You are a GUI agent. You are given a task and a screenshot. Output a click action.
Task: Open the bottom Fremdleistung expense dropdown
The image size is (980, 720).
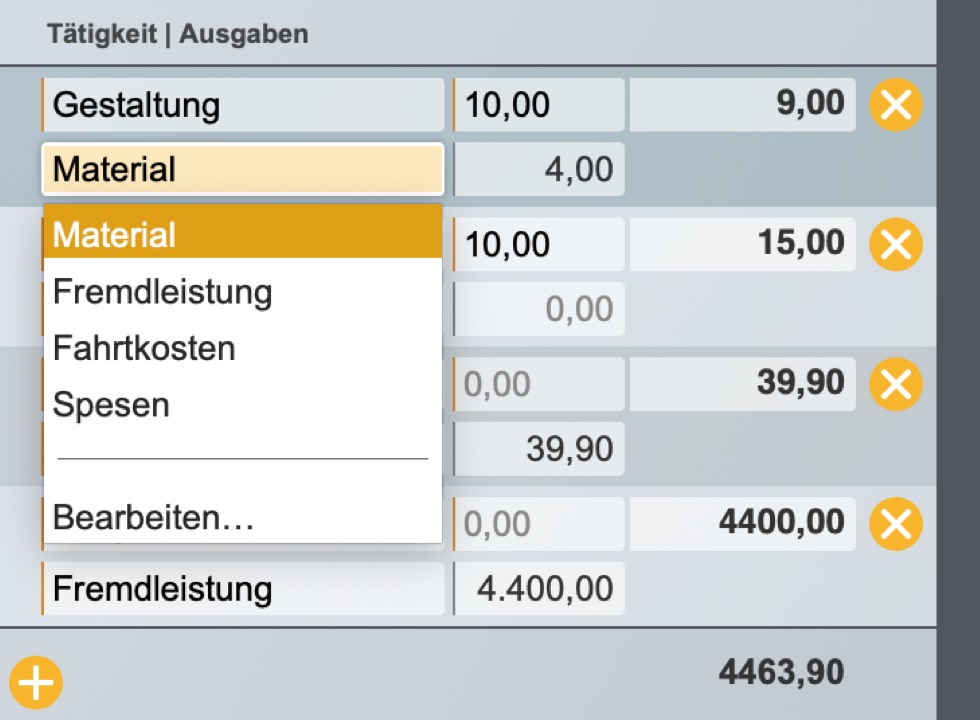242,589
